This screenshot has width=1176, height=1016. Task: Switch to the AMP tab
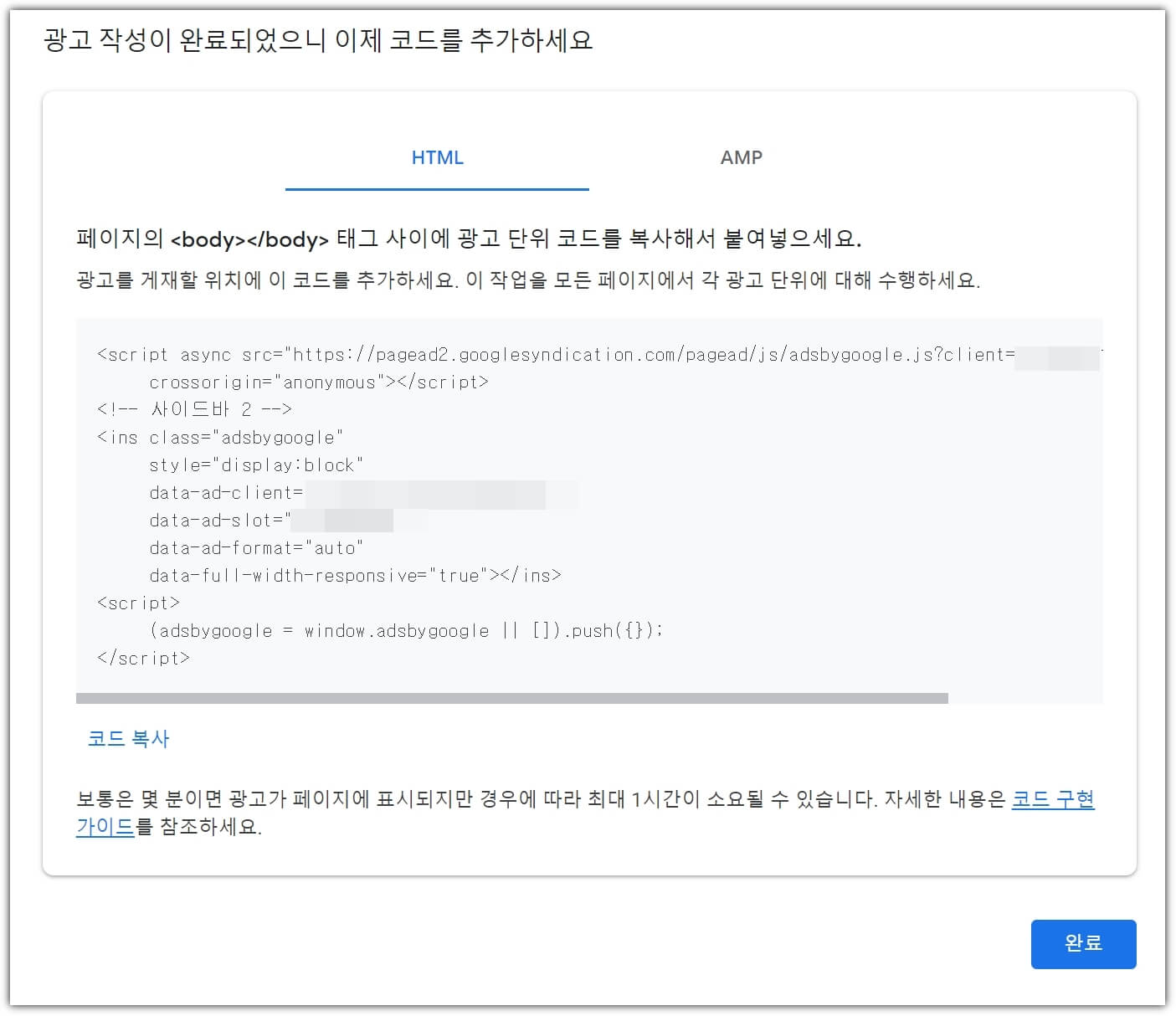[x=742, y=157]
